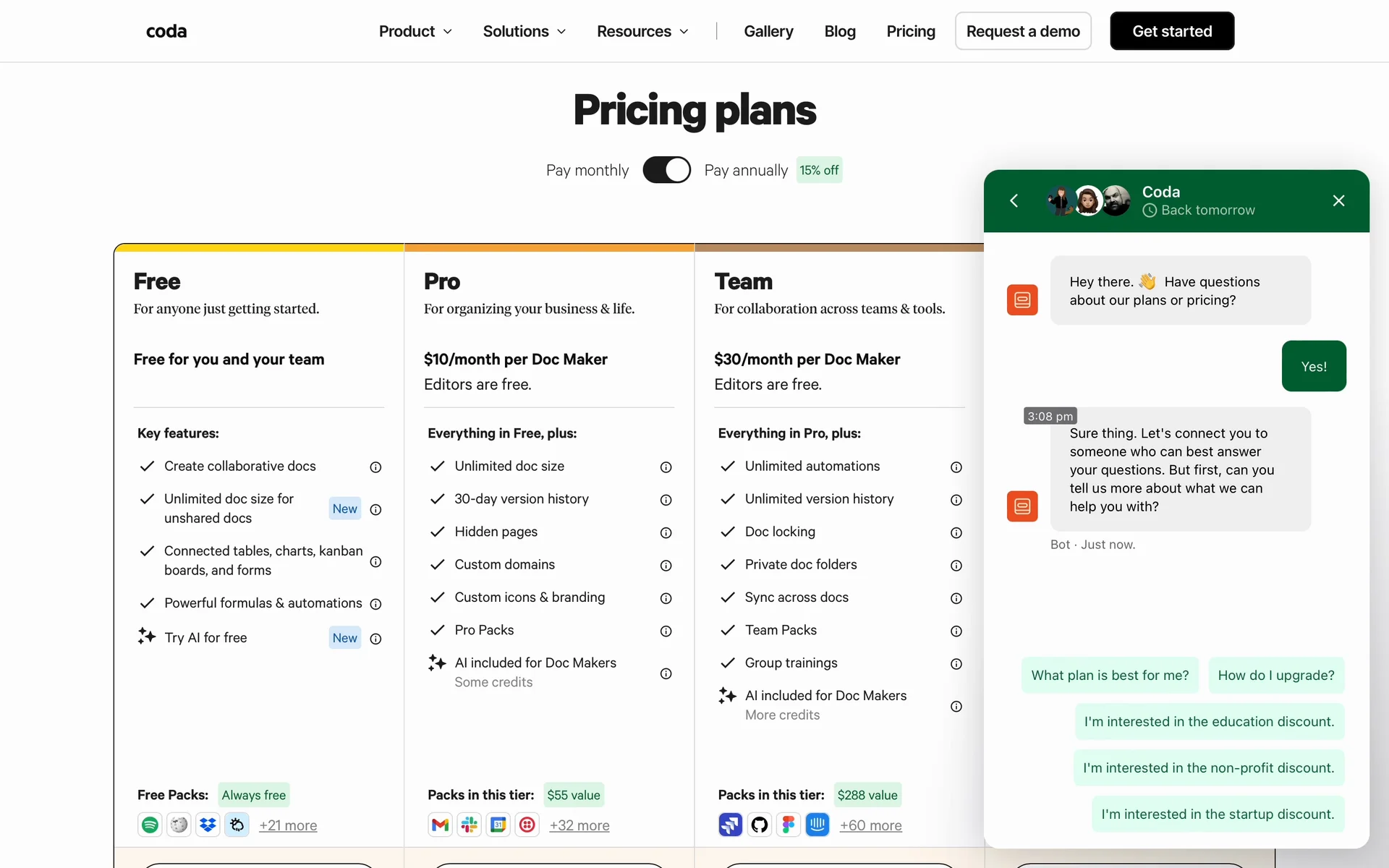Toggle the monthly/annual billing switch

[666, 170]
